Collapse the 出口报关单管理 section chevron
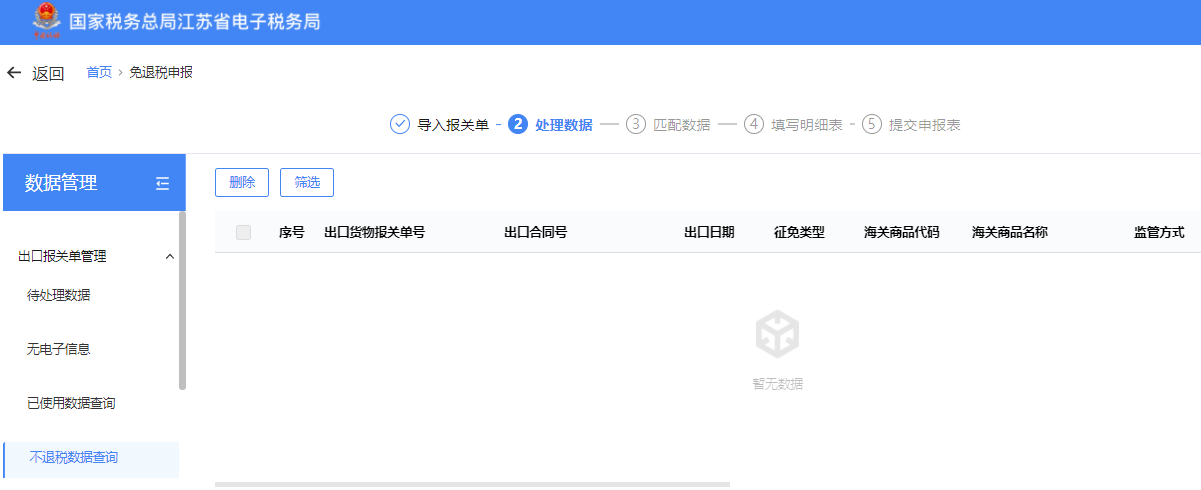Viewport: 1201px width, 490px height. pos(169,257)
